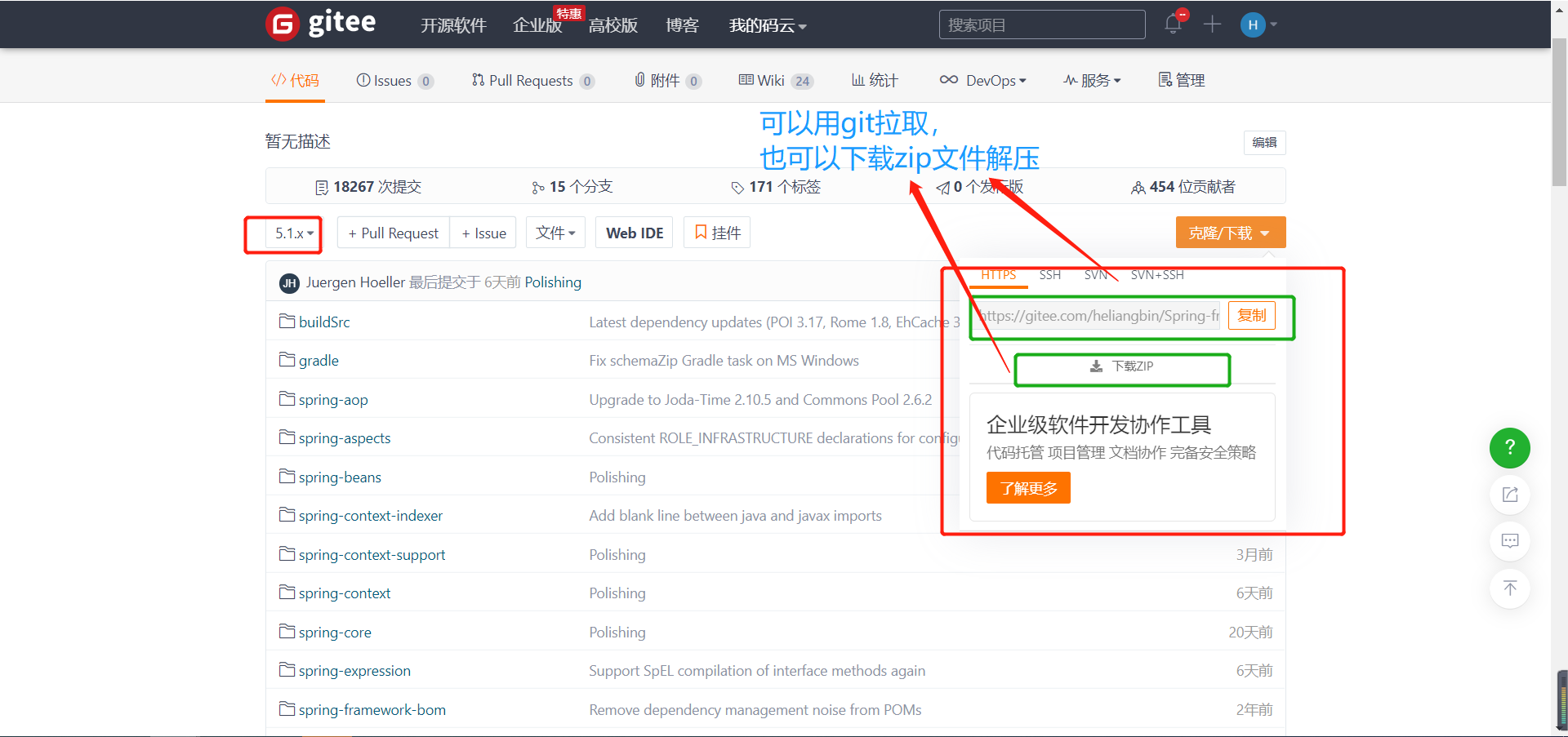This screenshot has height=737, width=1568.
Task: Open 博客 in top navigation
Action: tap(682, 25)
